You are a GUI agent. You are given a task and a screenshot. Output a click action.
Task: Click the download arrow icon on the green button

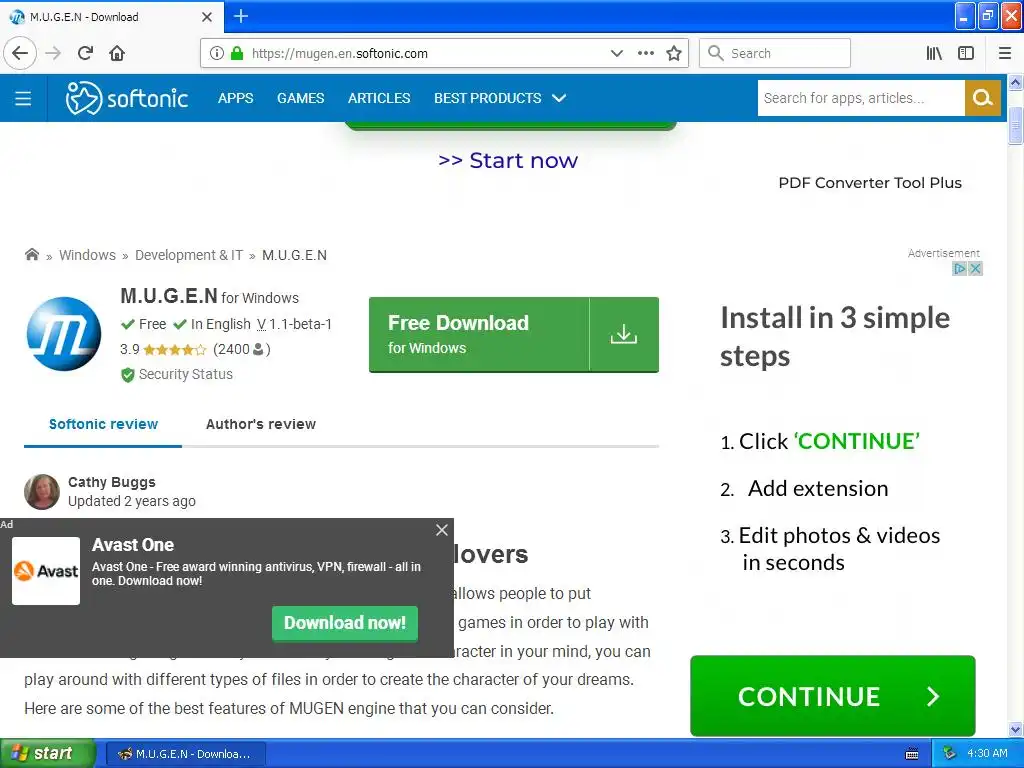pos(624,334)
